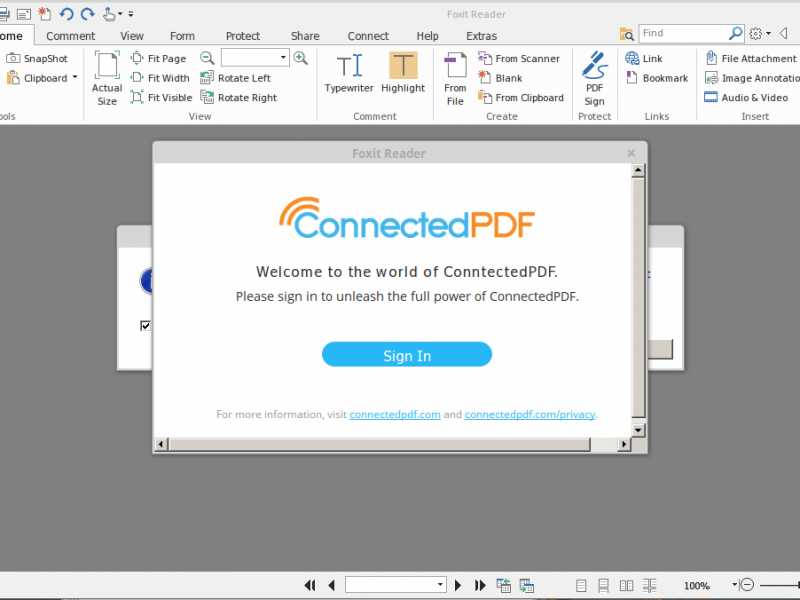This screenshot has width=800, height=600.
Task: Open the connectedpdf.com/privacy link
Action: [x=530, y=414]
